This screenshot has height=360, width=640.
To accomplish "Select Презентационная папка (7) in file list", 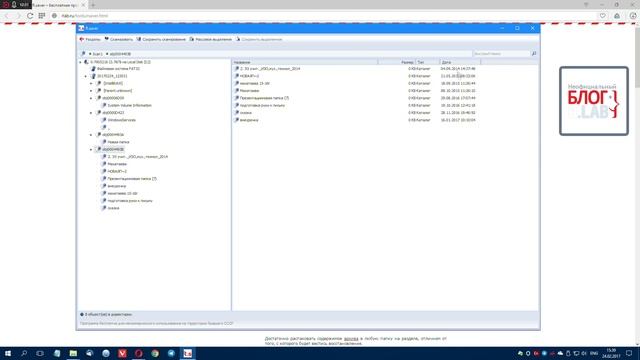I will coord(355,98).
